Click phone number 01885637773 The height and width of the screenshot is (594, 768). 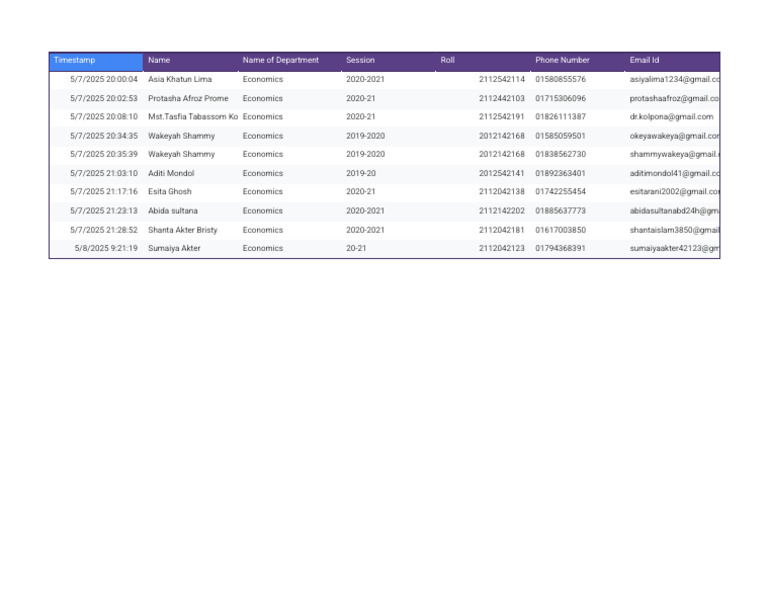tap(560, 211)
